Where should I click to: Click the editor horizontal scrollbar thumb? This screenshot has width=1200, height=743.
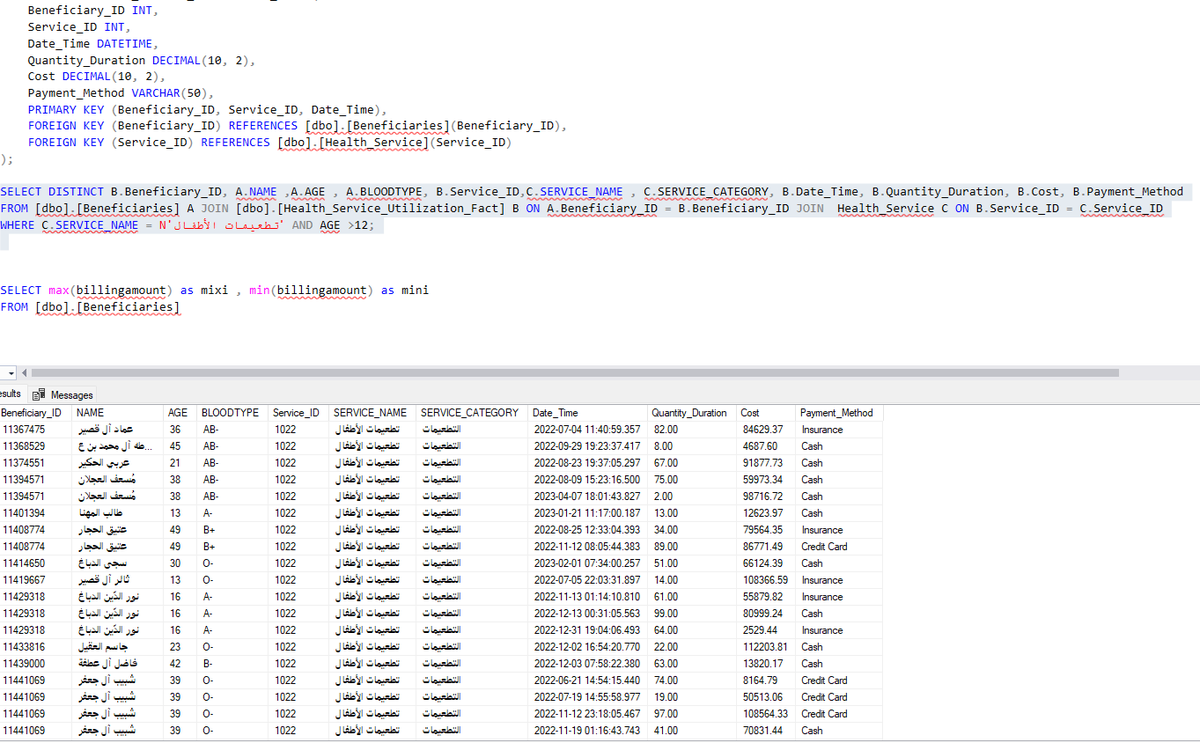575,372
